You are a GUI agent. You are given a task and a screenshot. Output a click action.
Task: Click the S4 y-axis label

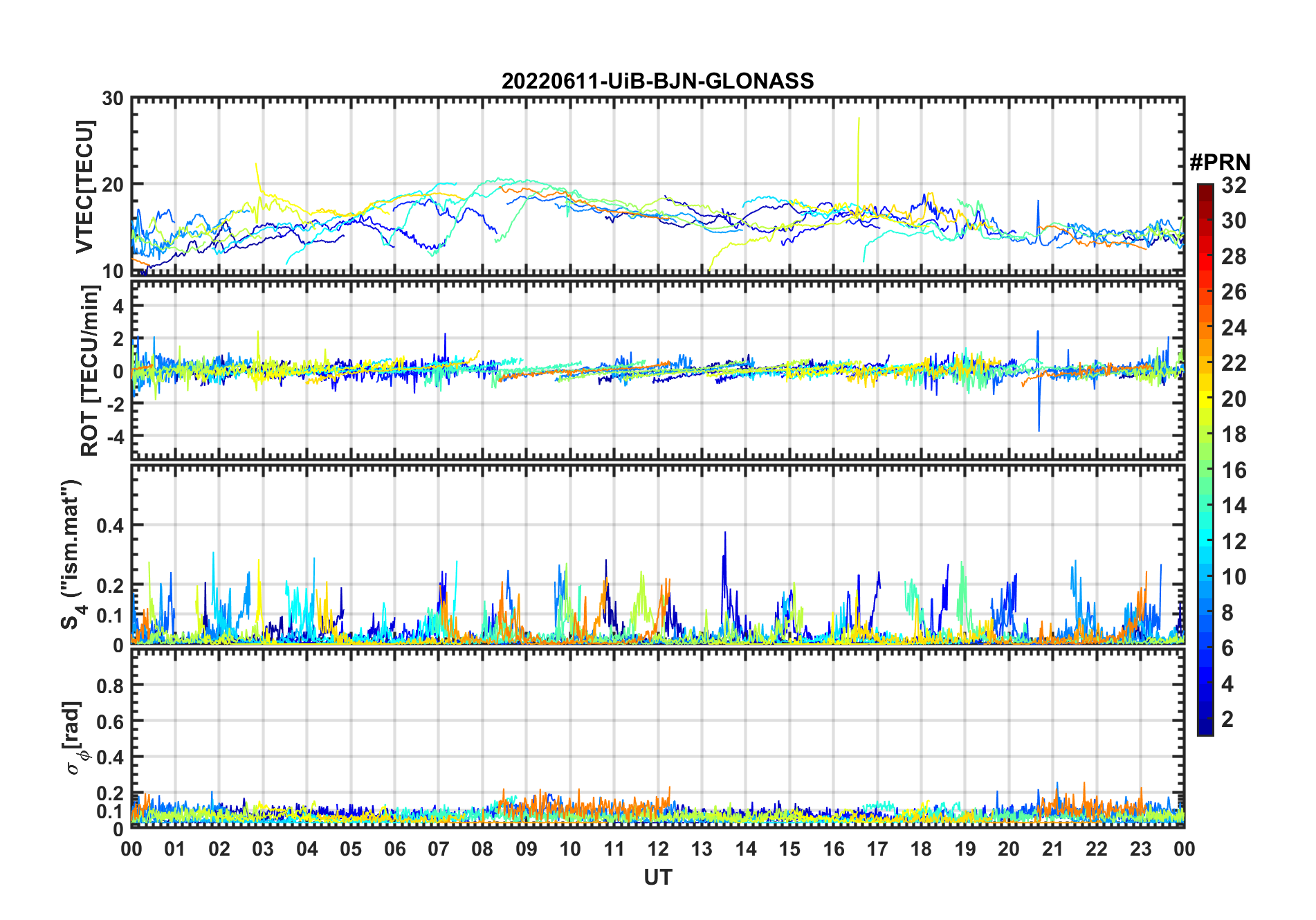(71, 553)
